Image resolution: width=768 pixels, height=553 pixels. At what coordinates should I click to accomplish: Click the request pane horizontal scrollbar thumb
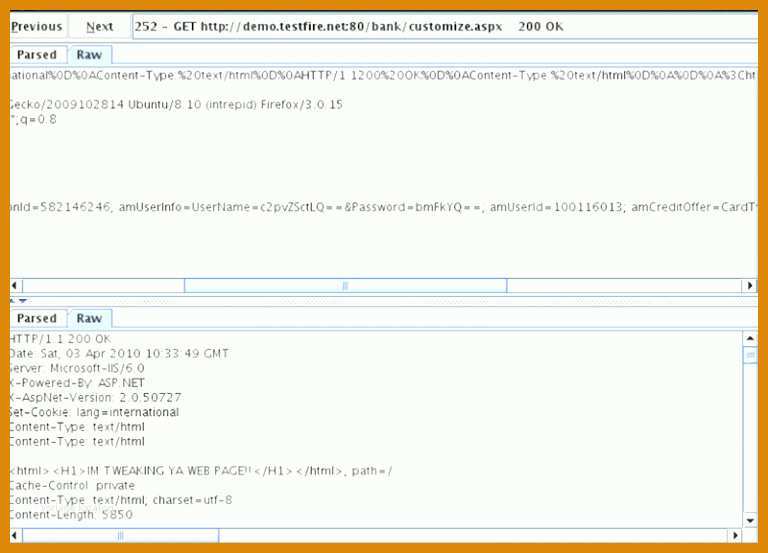coord(345,286)
